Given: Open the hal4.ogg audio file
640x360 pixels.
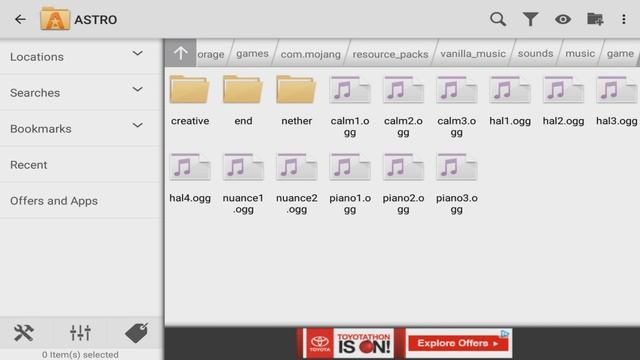Looking at the screenshot, I should point(190,178).
